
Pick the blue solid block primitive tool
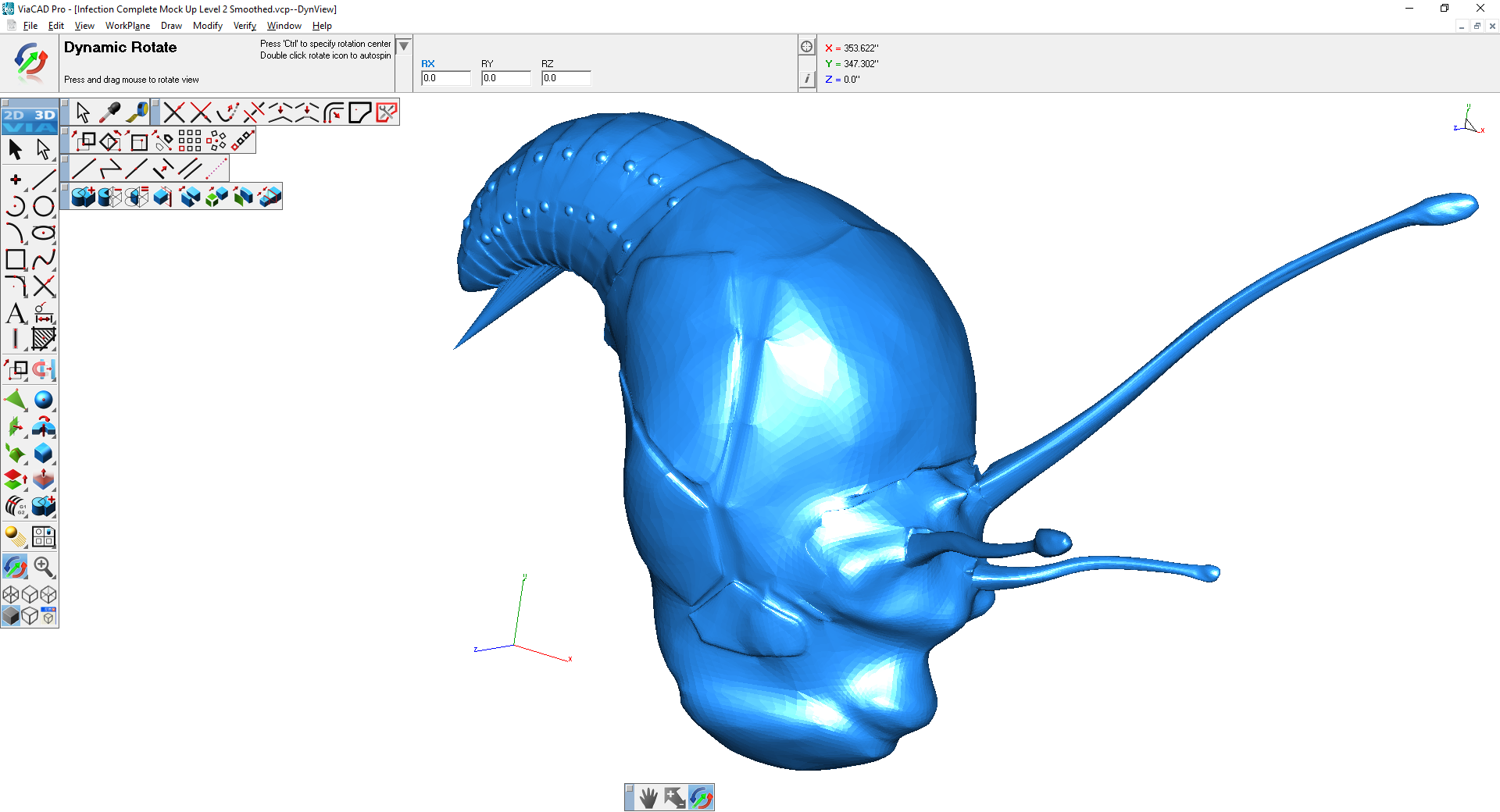click(44, 453)
